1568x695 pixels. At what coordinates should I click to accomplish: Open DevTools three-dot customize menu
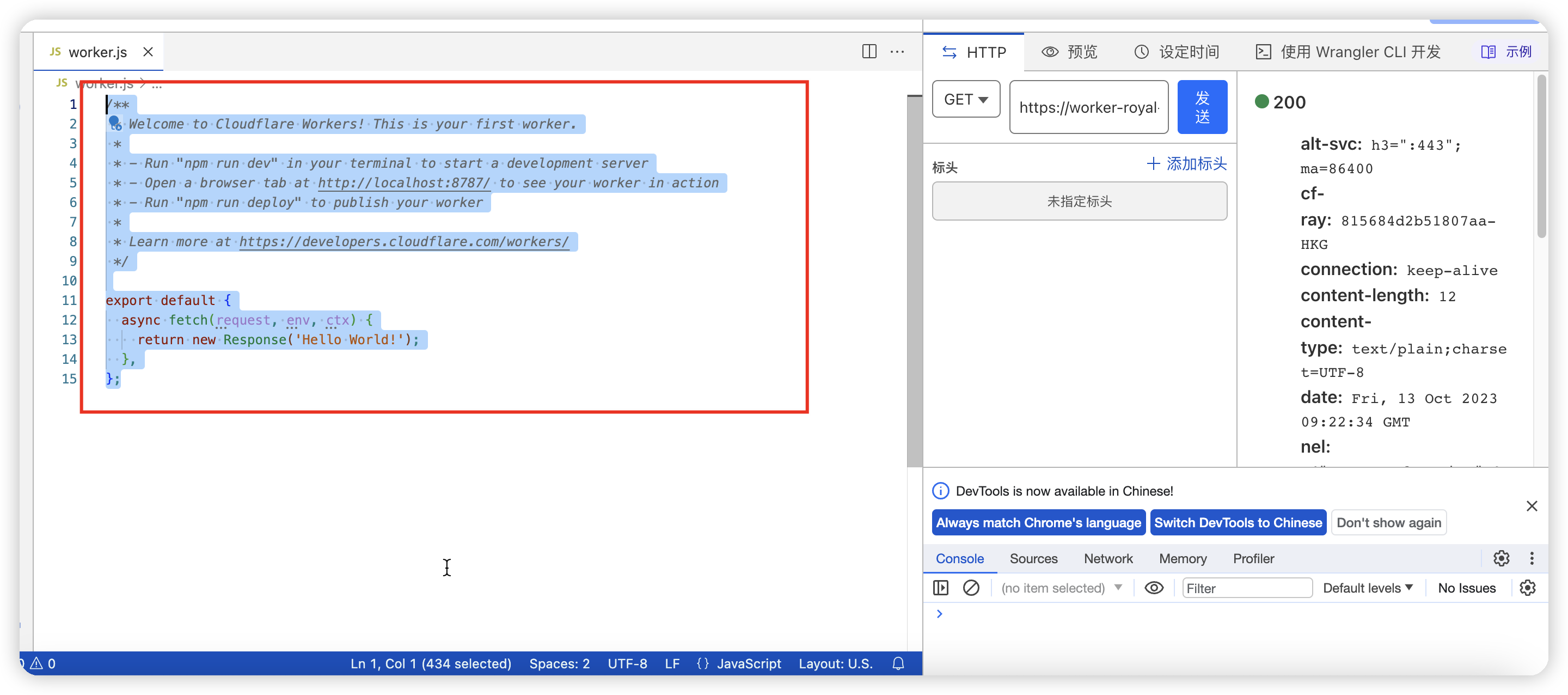tap(1532, 558)
